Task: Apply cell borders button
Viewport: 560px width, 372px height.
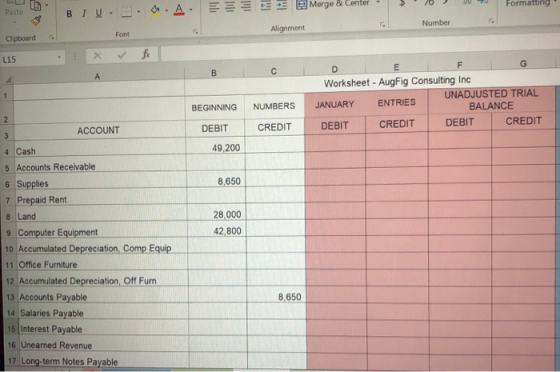Action: pos(126,12)
